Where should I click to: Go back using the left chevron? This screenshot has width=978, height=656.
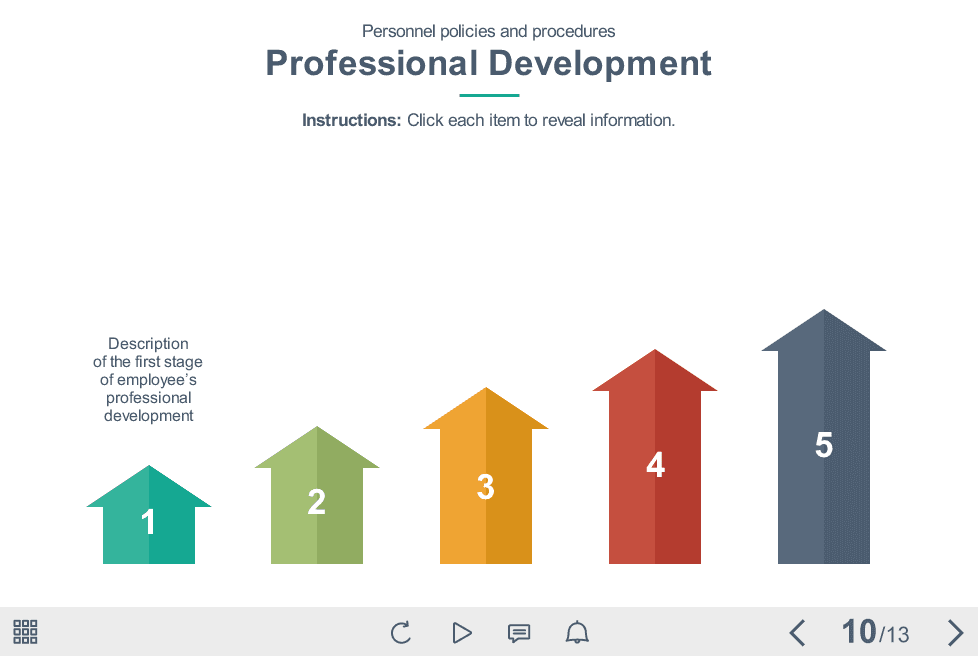tap(797, 632)
